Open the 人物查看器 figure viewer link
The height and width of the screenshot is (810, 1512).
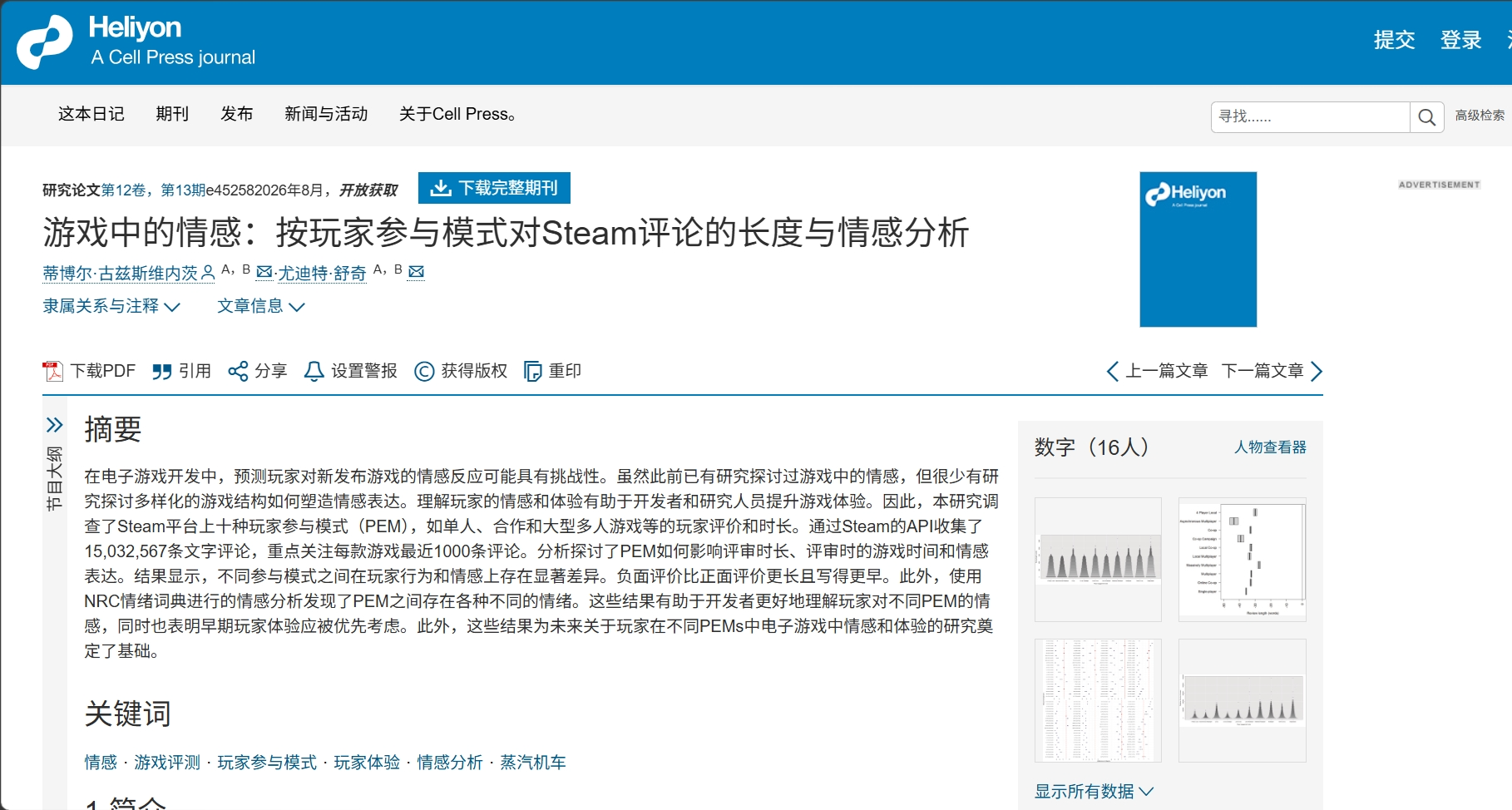pyautogui.click(x=1270, y=447)
